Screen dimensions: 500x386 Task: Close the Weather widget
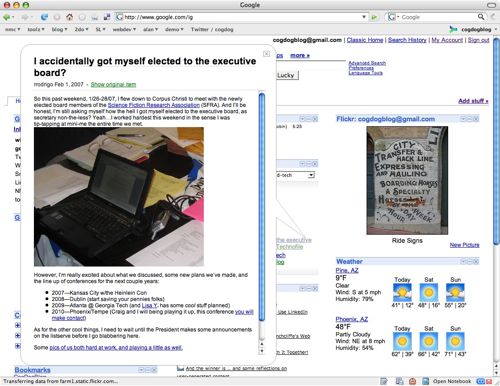point(476,261)
